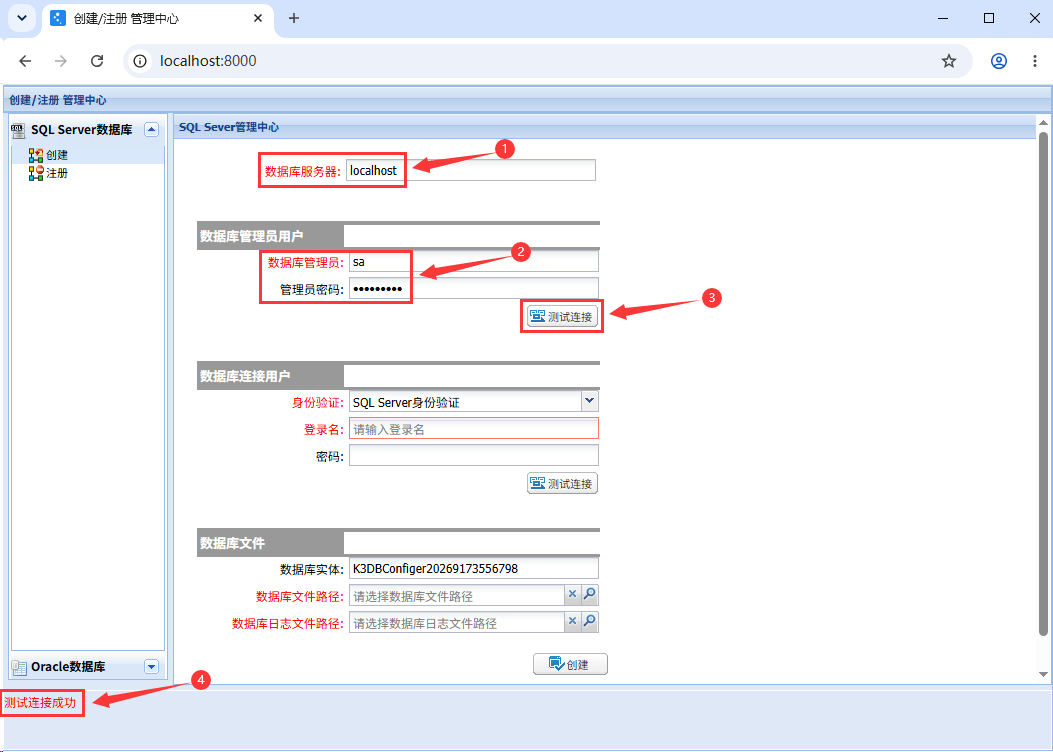Click the clear icon for 数据库文件路径
Image resolution: width=1053 pixels, height=752 pixels.
tap(572, 595)
